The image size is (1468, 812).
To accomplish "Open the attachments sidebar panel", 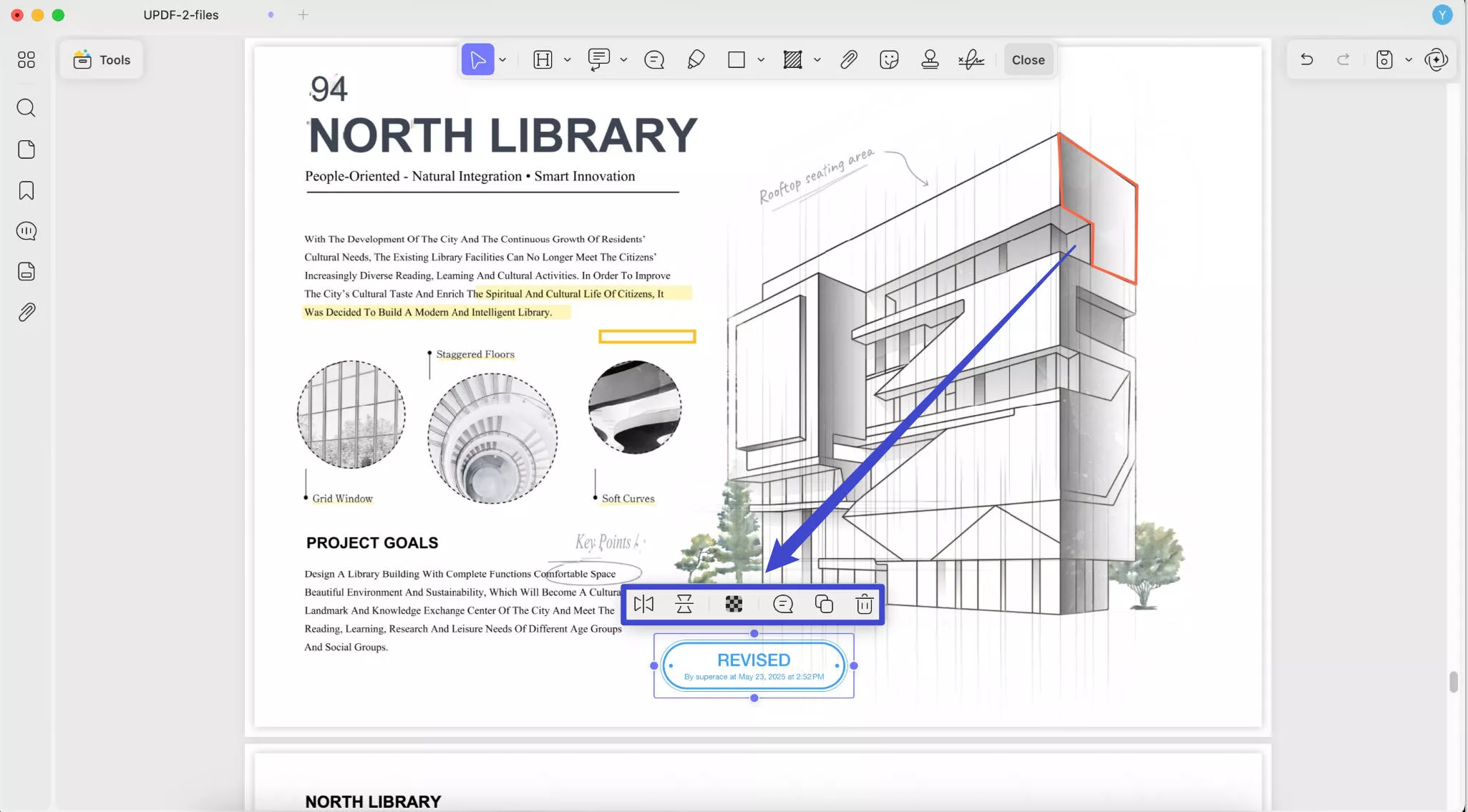I will tap(26, 313).
